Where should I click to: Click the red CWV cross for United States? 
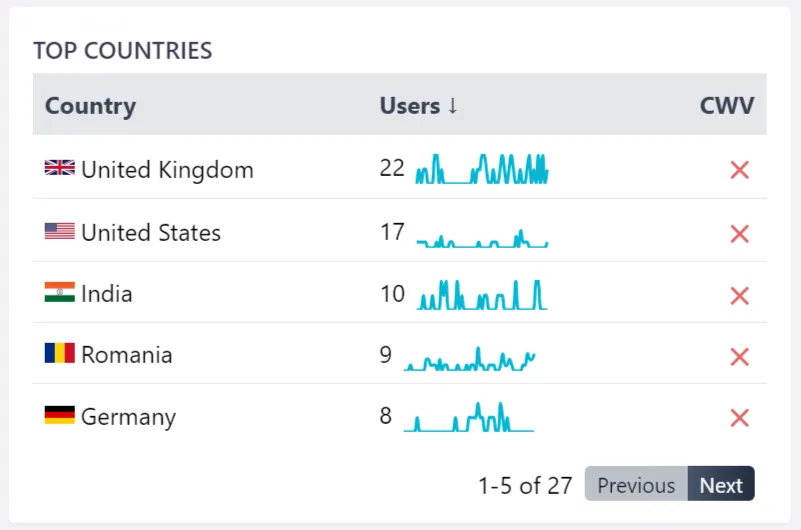(740, 234)
